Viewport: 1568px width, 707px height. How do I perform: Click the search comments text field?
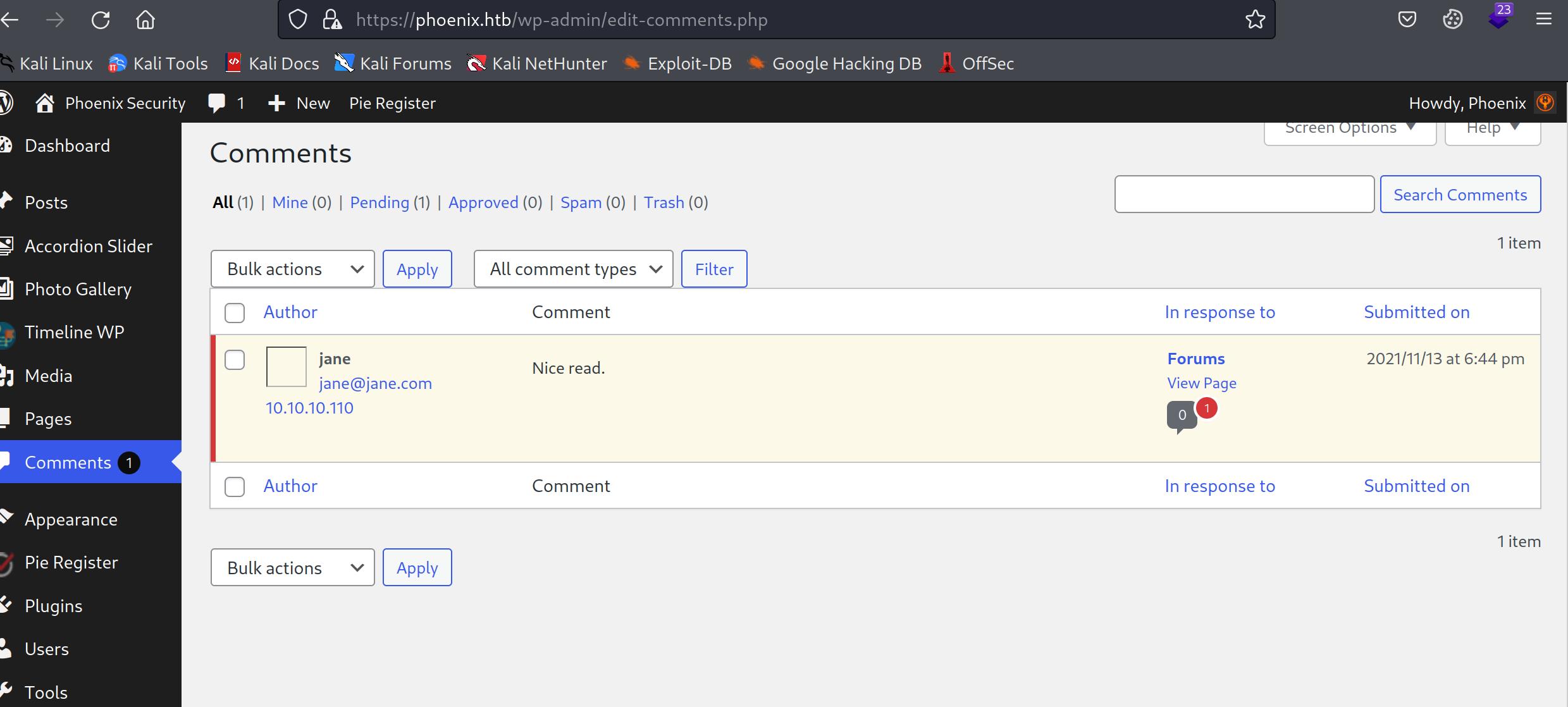coord(1244,195)
